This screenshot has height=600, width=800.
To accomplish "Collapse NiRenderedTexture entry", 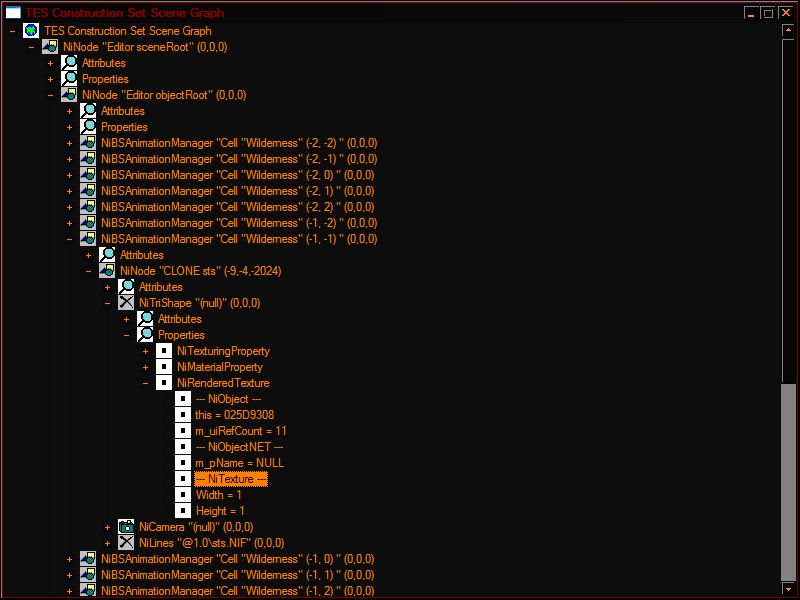I will pos(145,383).
